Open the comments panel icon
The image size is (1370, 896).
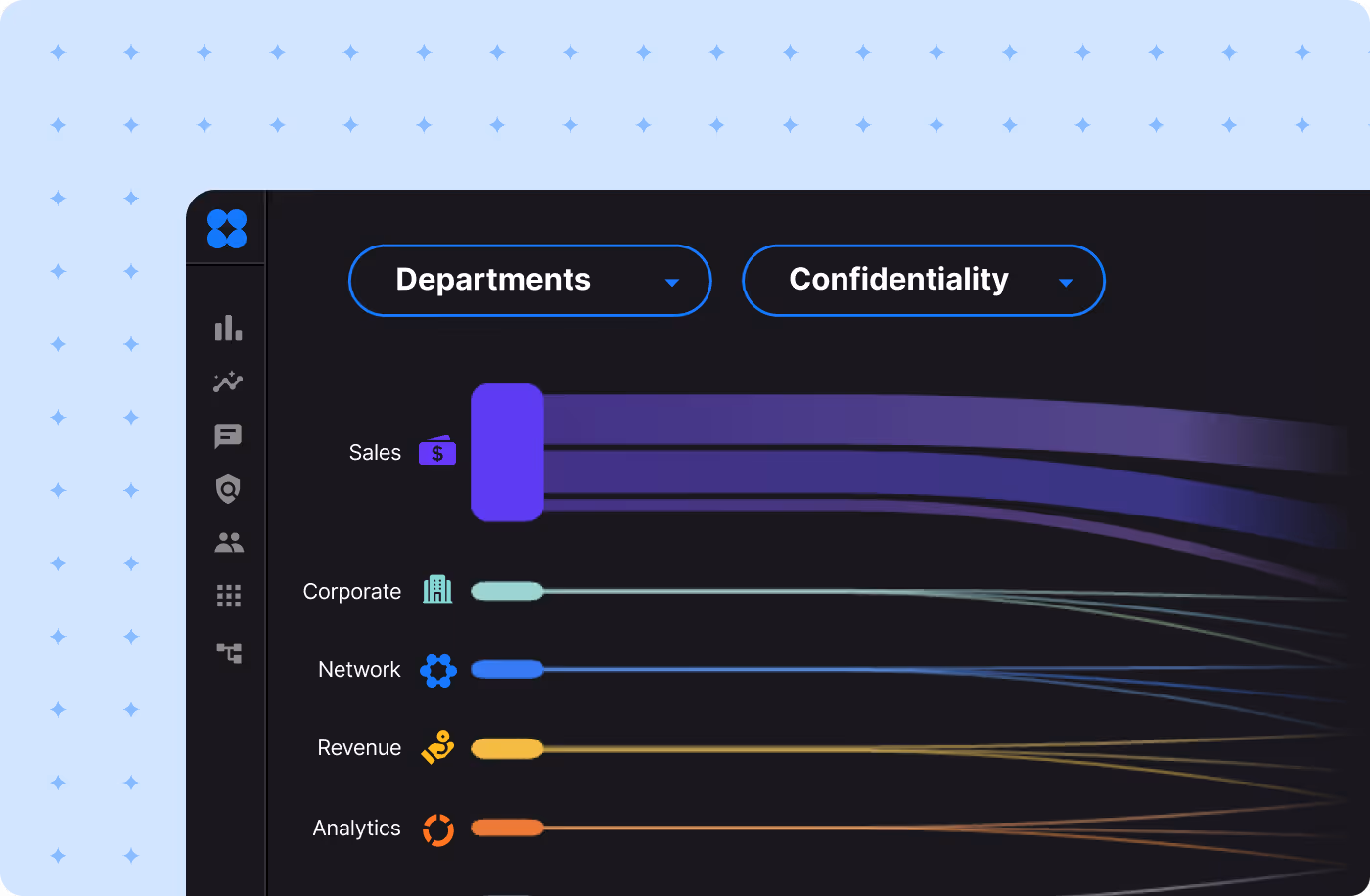227,436
